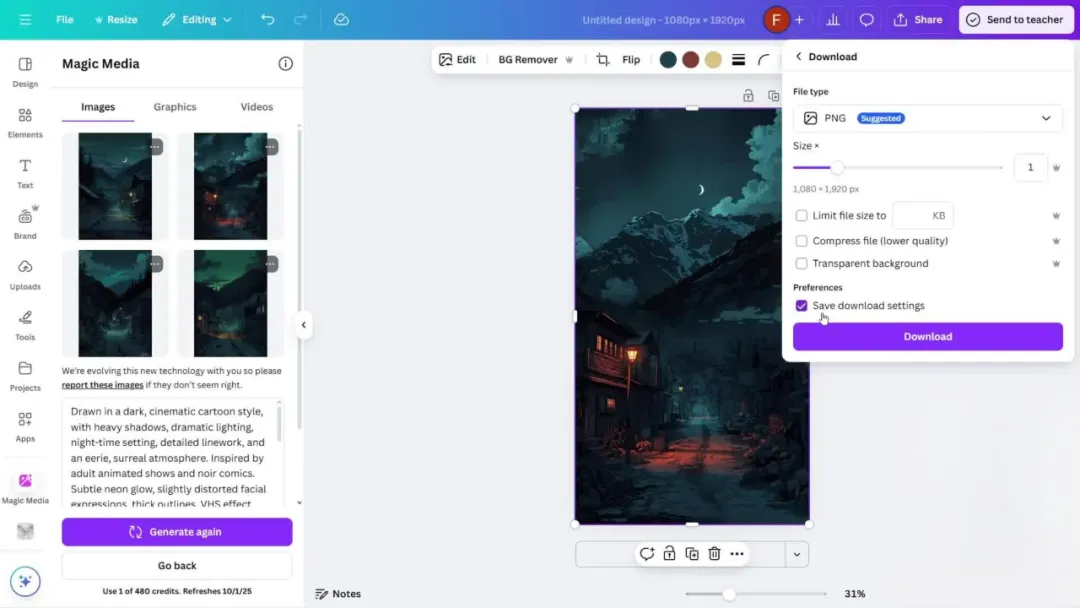Uncheck Save download settings
This screenshot has width=1080, height=608.
point(801,306)
